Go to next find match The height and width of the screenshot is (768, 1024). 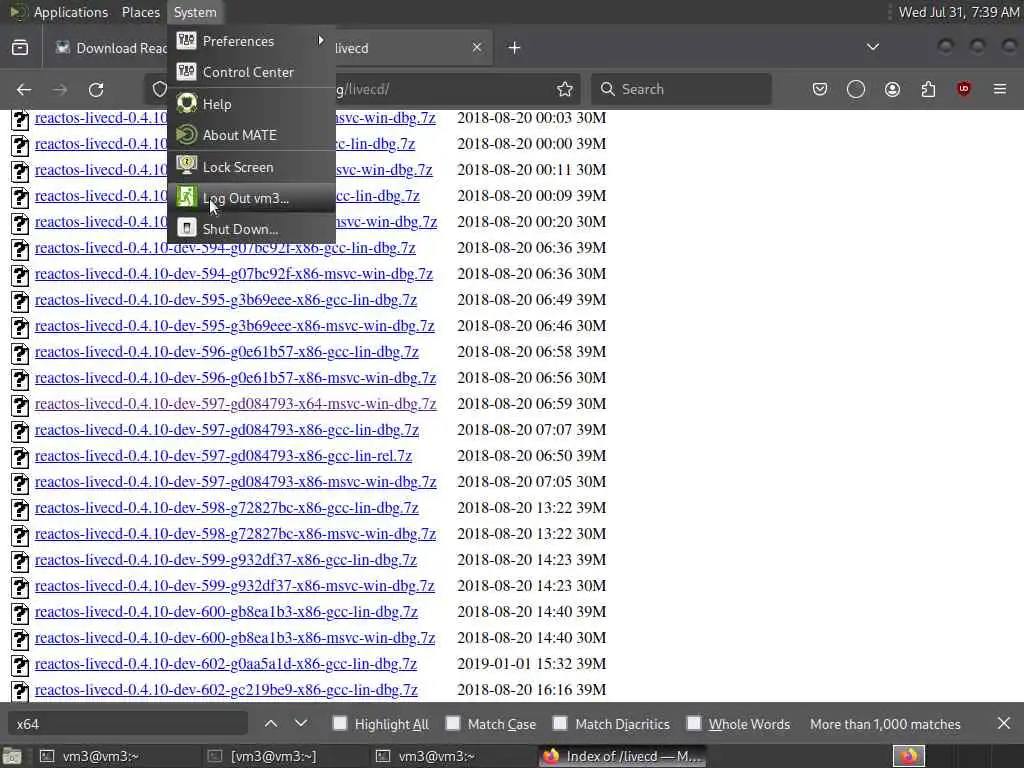click(300, 724)
